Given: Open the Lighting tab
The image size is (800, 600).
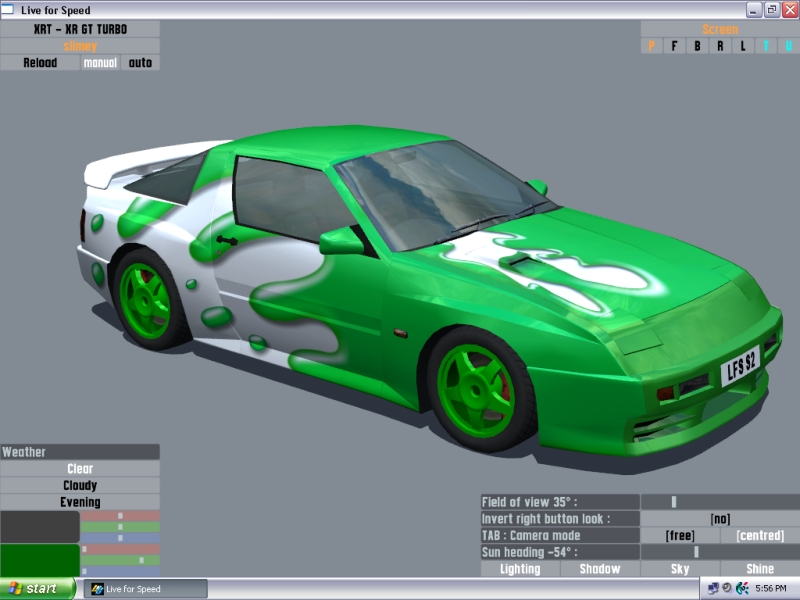Looking at the screenshot, I should pyautogui.click(x=520, y=569).
